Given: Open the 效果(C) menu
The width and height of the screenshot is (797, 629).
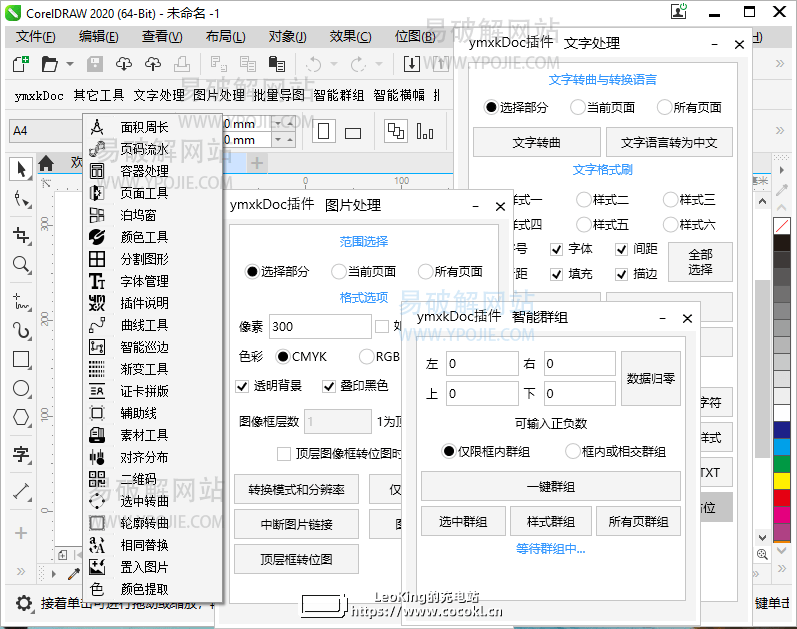Looking at the screenshot, I should tap(350, 37).
